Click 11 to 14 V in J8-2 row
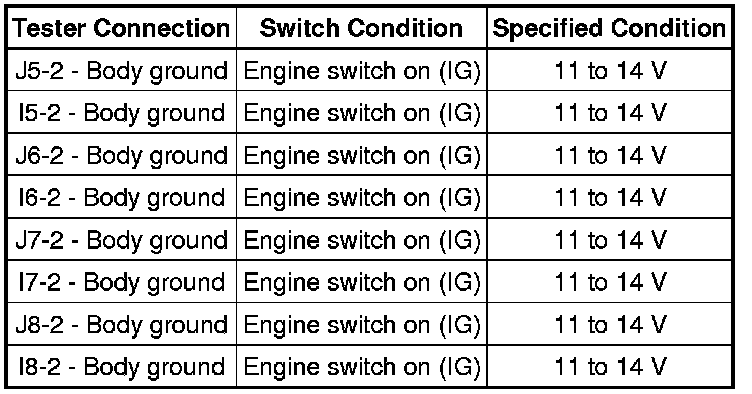Screen dimensions: 752x394 click(609, 324)
